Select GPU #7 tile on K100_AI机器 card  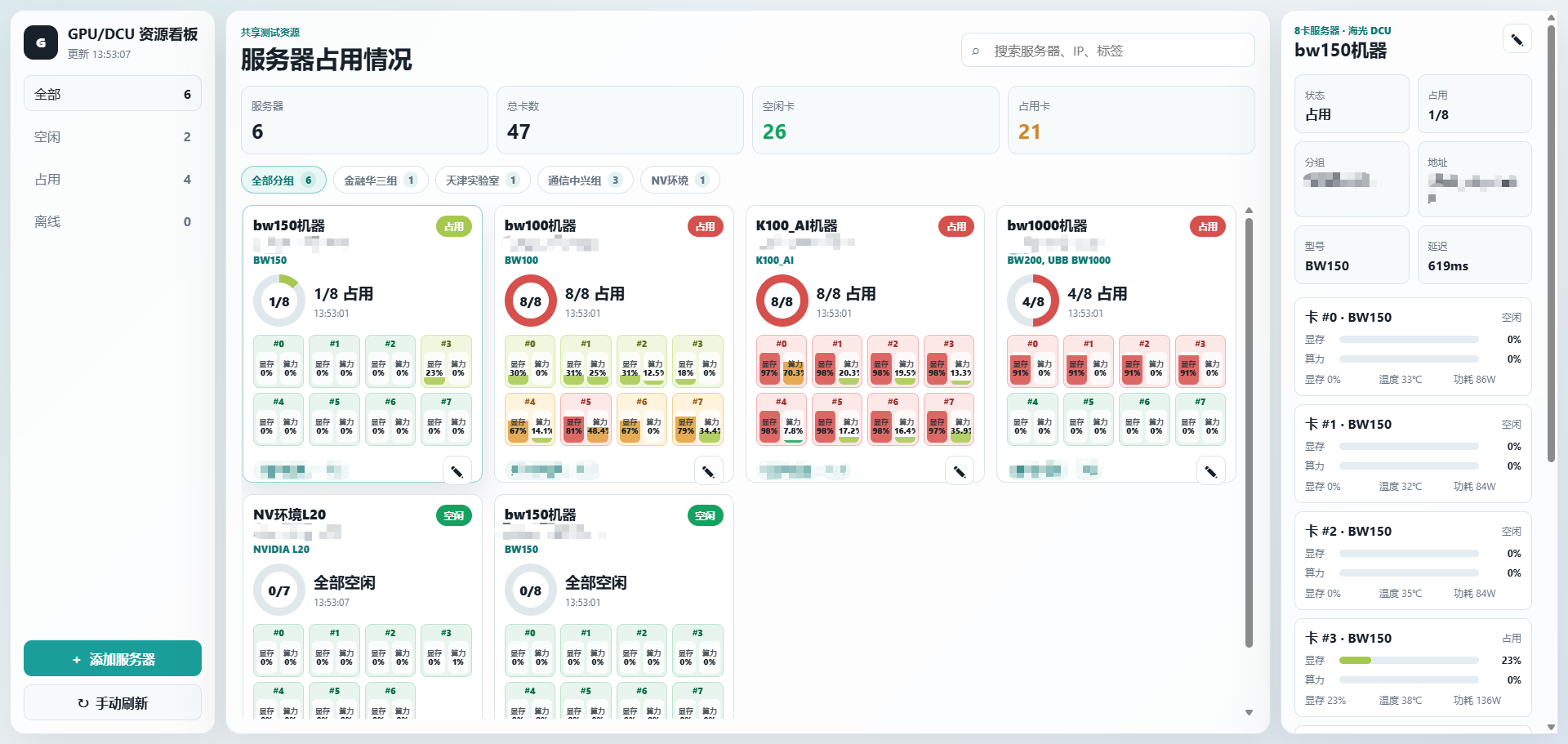point(948,419)
